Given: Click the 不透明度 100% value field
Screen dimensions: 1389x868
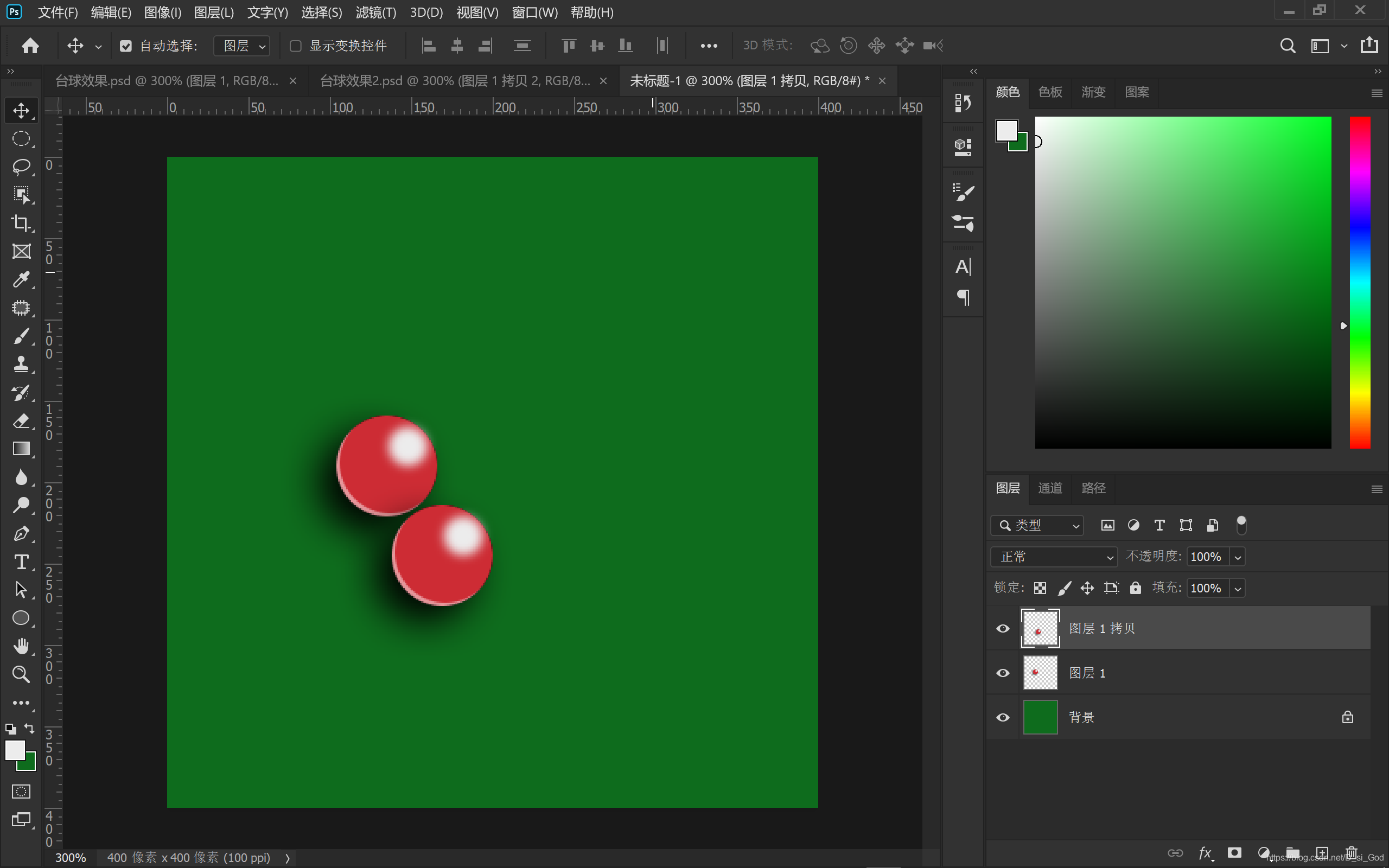Looking at the screenshot, I should pos(1207,556).
